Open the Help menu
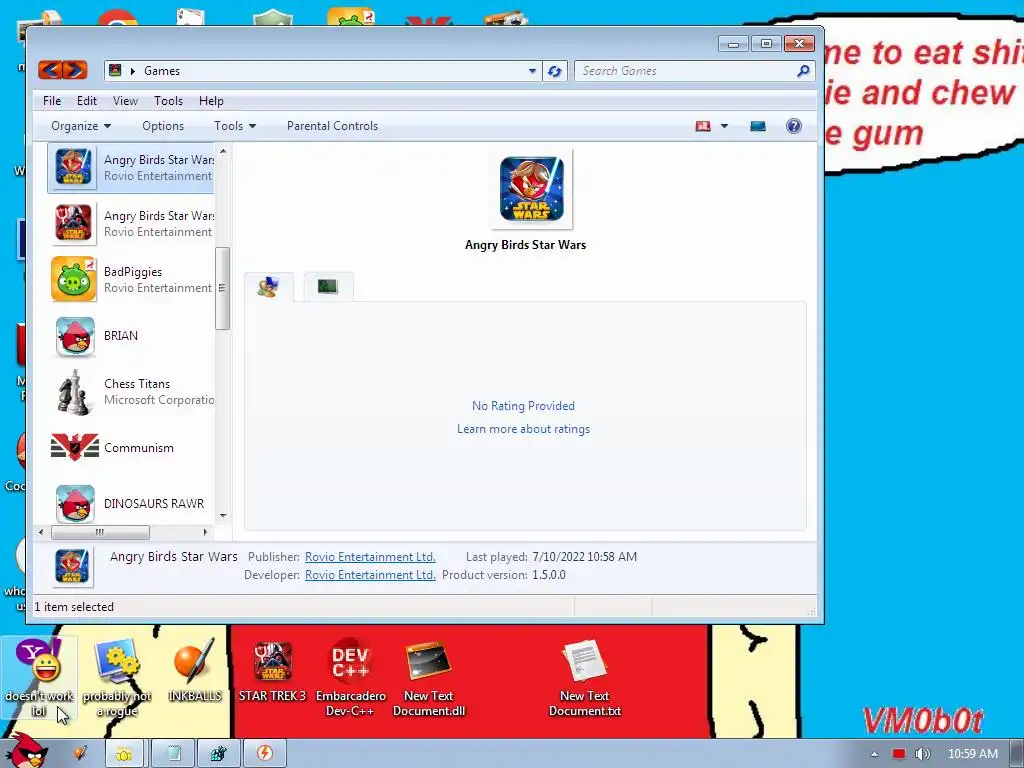1024x768 pixels. 211,101
